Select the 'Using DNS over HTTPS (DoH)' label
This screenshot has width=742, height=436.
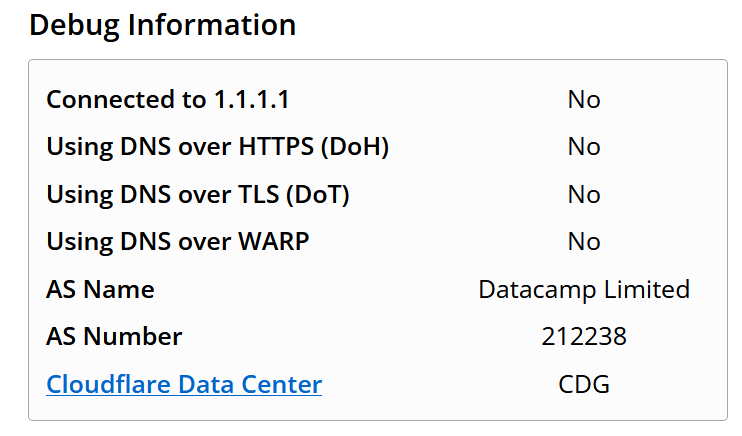[217, 147]
